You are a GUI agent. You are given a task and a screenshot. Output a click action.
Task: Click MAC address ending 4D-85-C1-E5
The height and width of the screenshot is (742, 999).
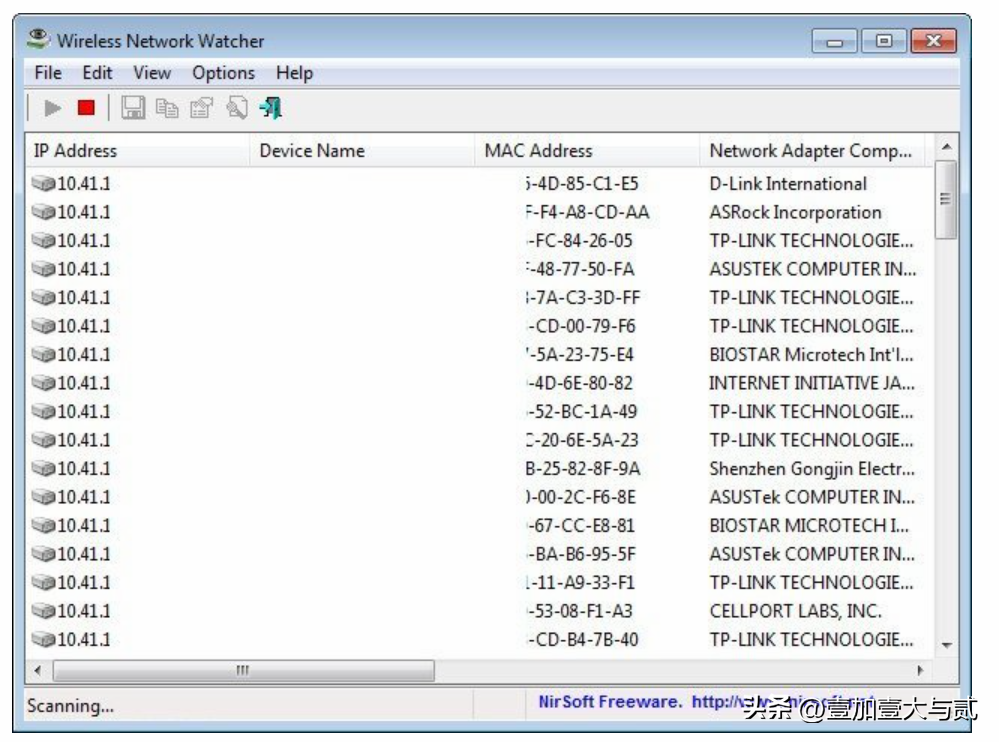(x=582, y=183)
